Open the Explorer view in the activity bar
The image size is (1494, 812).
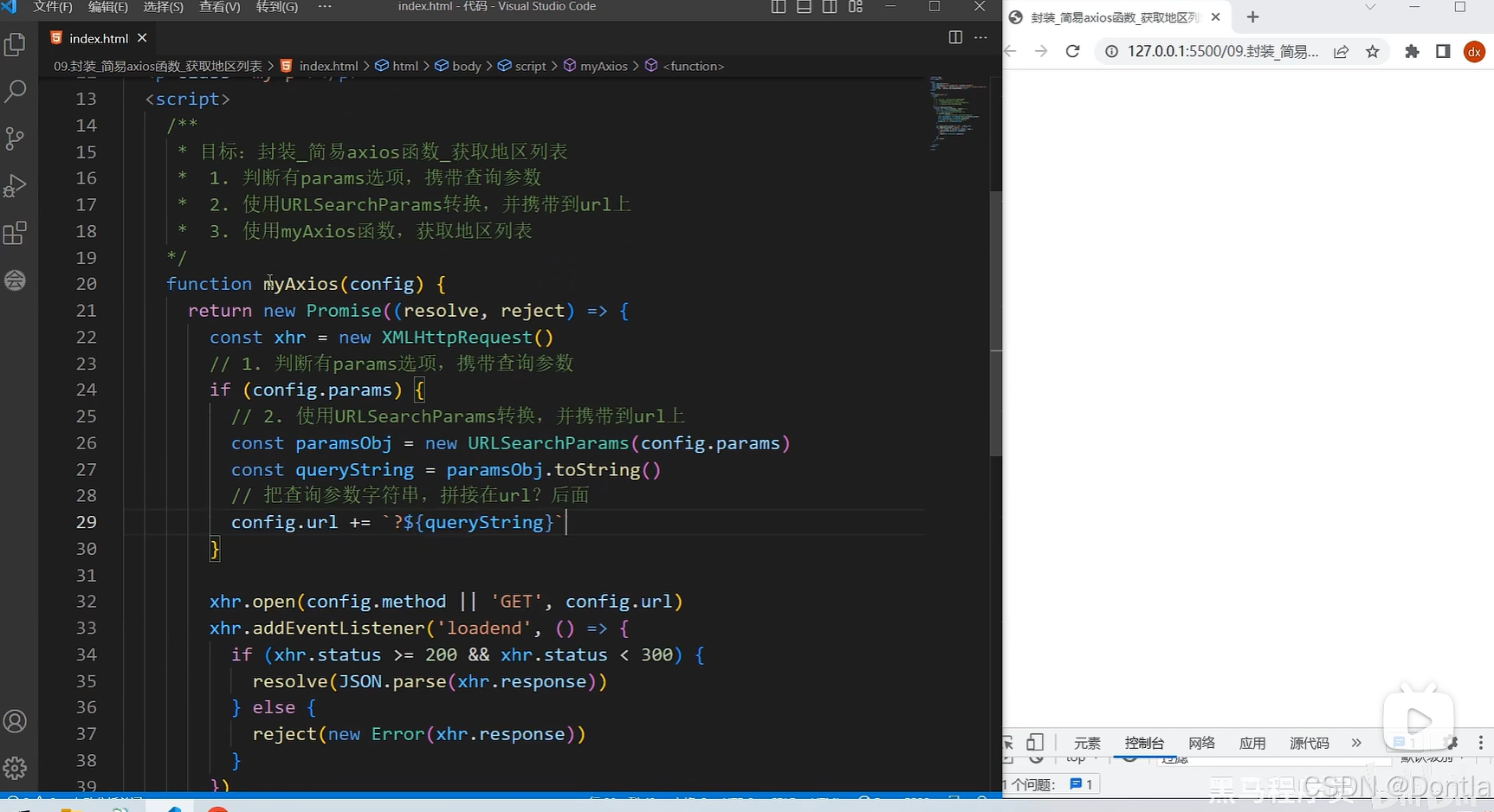pos(16,44)
